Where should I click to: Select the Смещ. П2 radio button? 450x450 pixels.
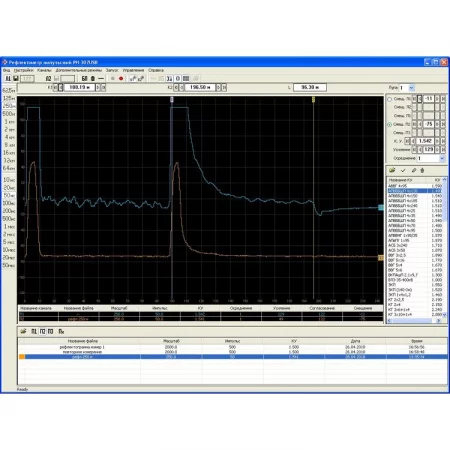(389, 124)
